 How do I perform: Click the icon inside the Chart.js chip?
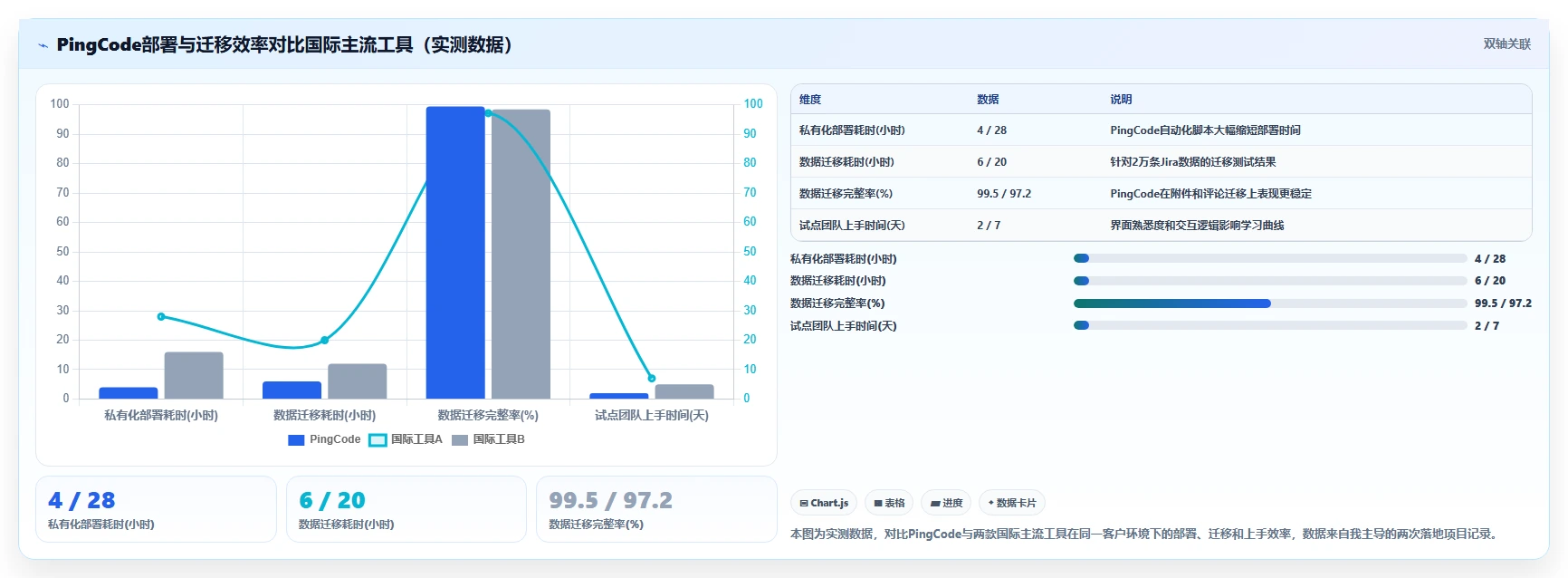[804, 504]
